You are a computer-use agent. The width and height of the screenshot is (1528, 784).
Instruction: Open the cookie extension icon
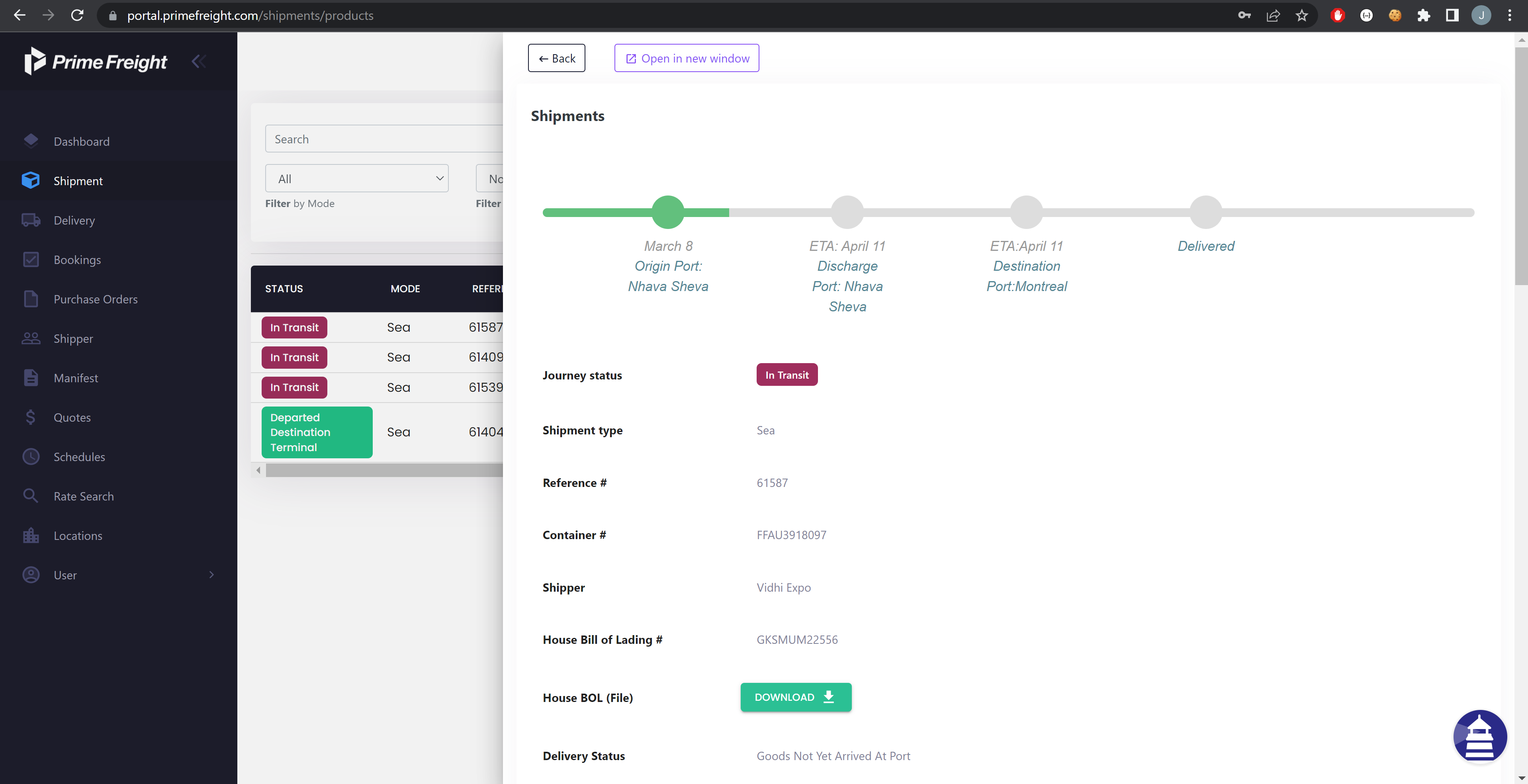tap(1395, 16)
